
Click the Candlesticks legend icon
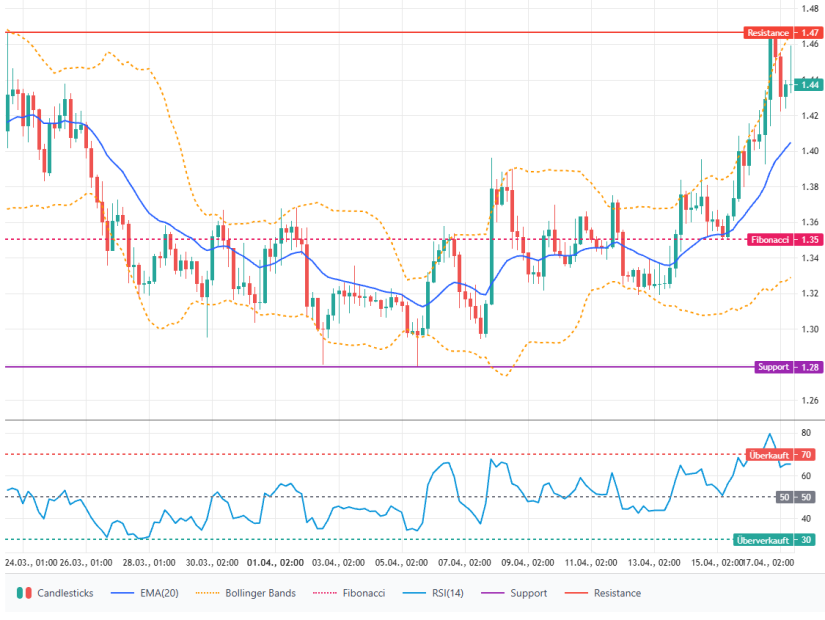pyautogui.click(x=24, y=593)
